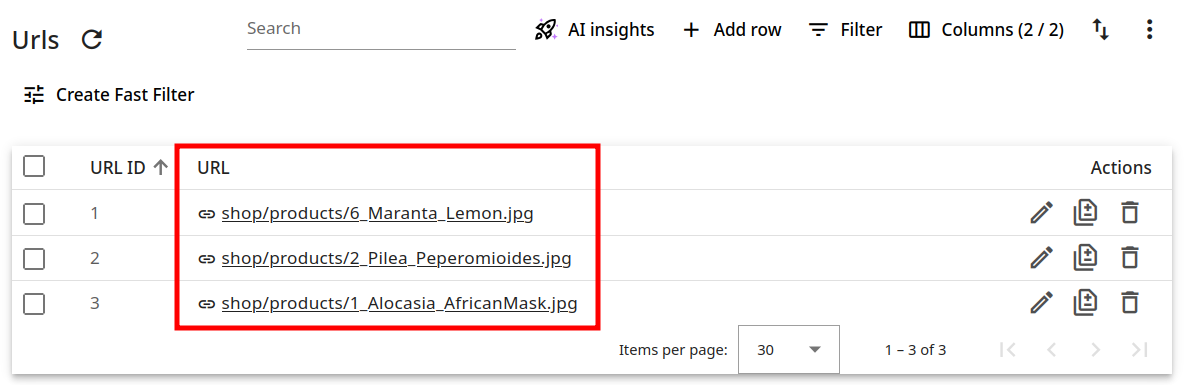The width and height of the screenshot is (1184, 385).
Task: Refresh the Urls table with reload icon
Action: click(92, 39)
